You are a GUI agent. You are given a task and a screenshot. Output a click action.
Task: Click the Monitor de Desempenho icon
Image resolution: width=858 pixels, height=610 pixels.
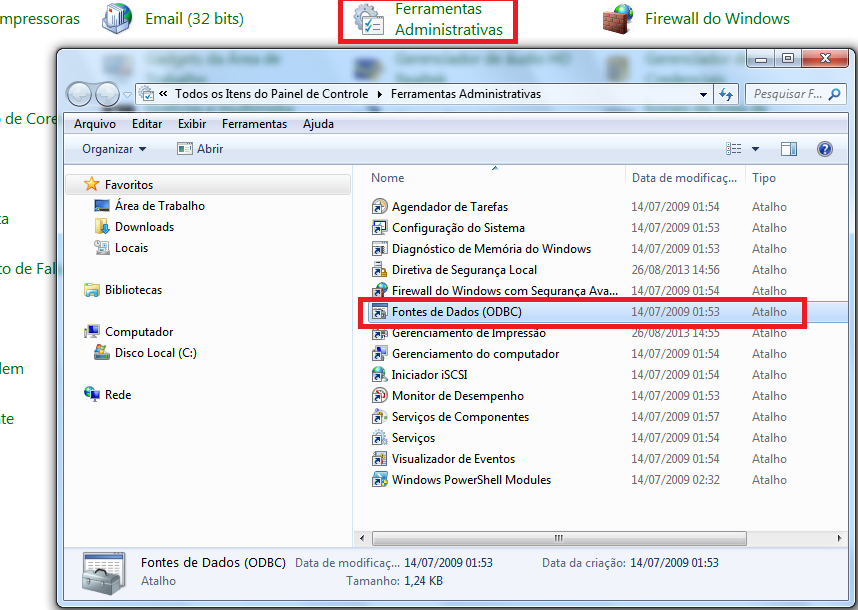click(379, 396)
